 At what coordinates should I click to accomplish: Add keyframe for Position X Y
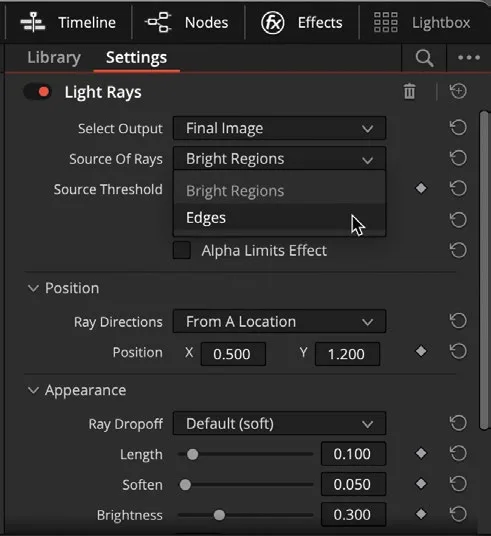(x=421, y=351)
